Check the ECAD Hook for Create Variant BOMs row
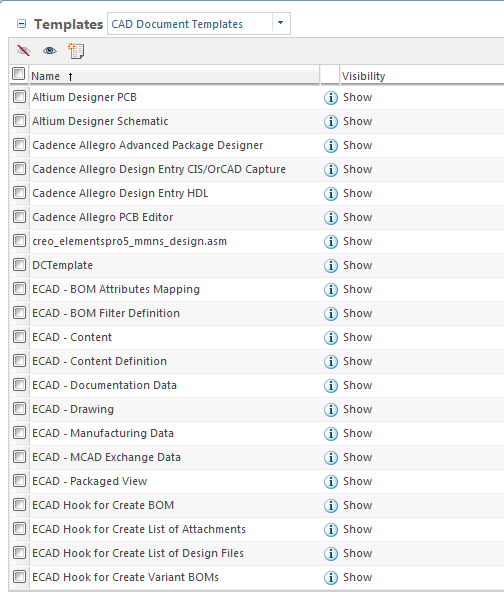Viewport: 504px width, 592px height. (x=19, y=577)
